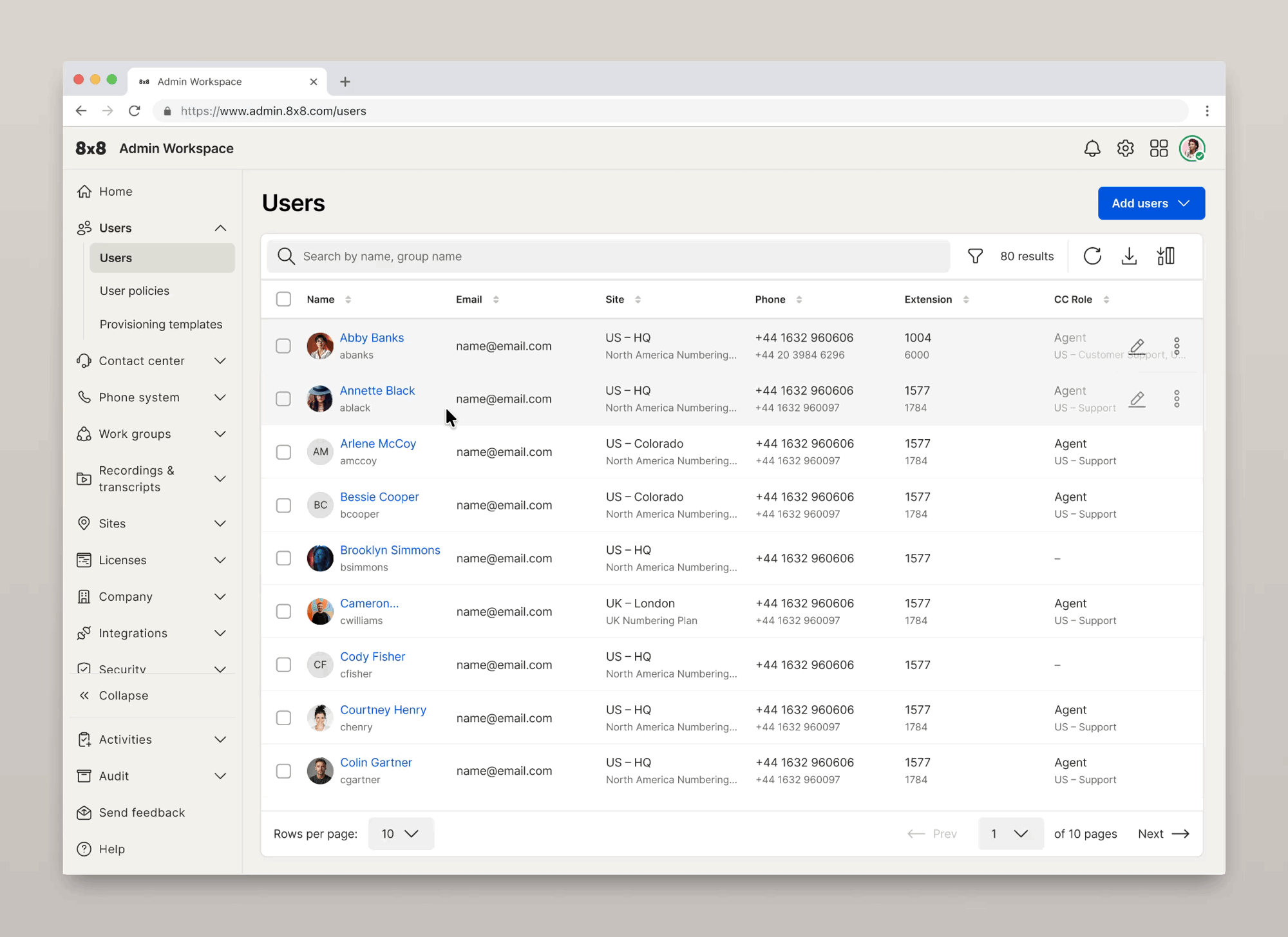Open Provisioning templates in the sidebar
Screen dimensions: 1288x937
point(161,325)
